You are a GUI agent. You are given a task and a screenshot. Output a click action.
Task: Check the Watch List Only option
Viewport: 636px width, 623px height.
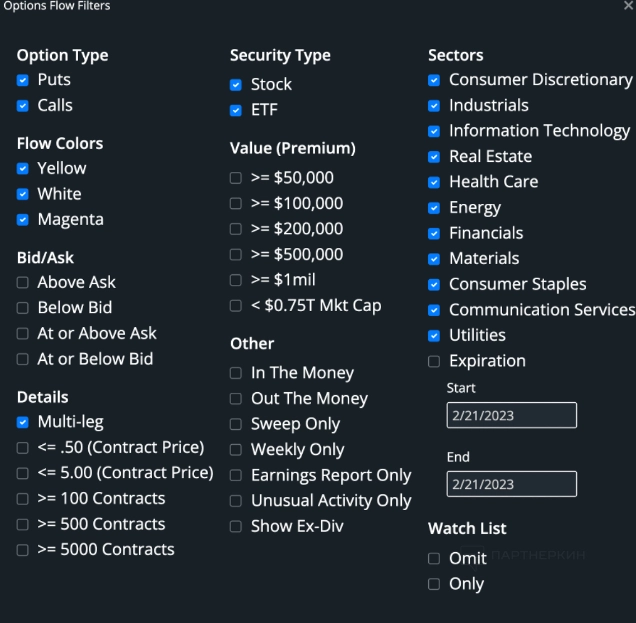pos(434,584)
